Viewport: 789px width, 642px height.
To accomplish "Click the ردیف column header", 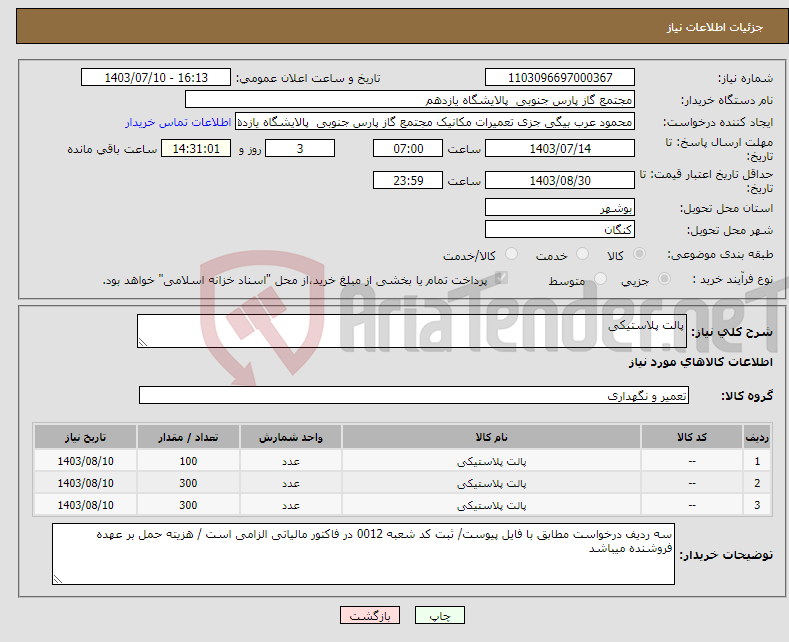I will coord(757,437).
